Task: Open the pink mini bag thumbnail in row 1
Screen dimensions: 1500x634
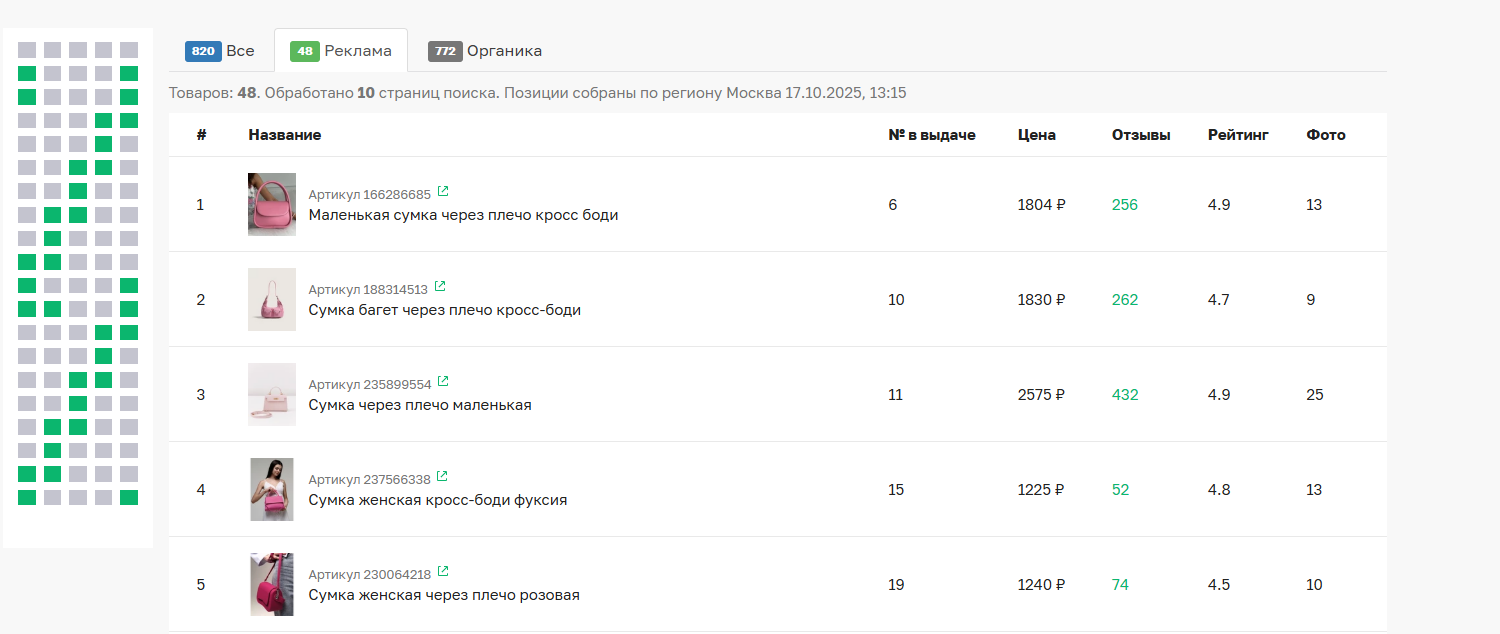Action: 272,204
